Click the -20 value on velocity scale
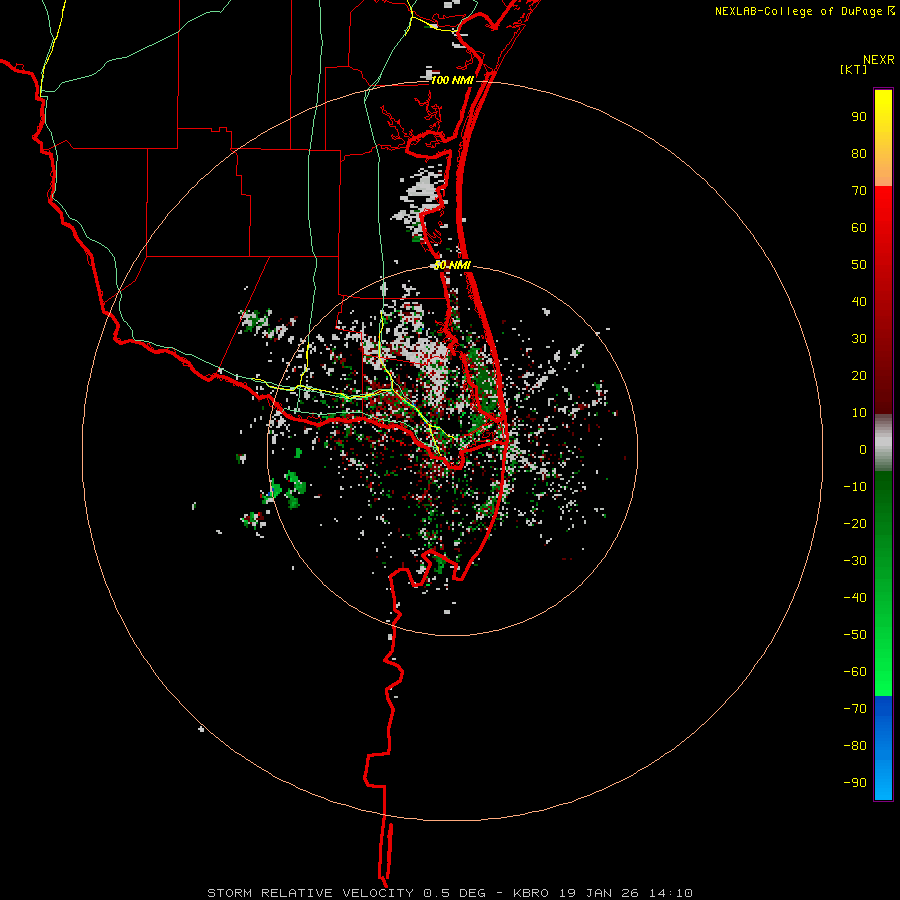This screenshot has width=900, height=900. click(x=855, y=524)
